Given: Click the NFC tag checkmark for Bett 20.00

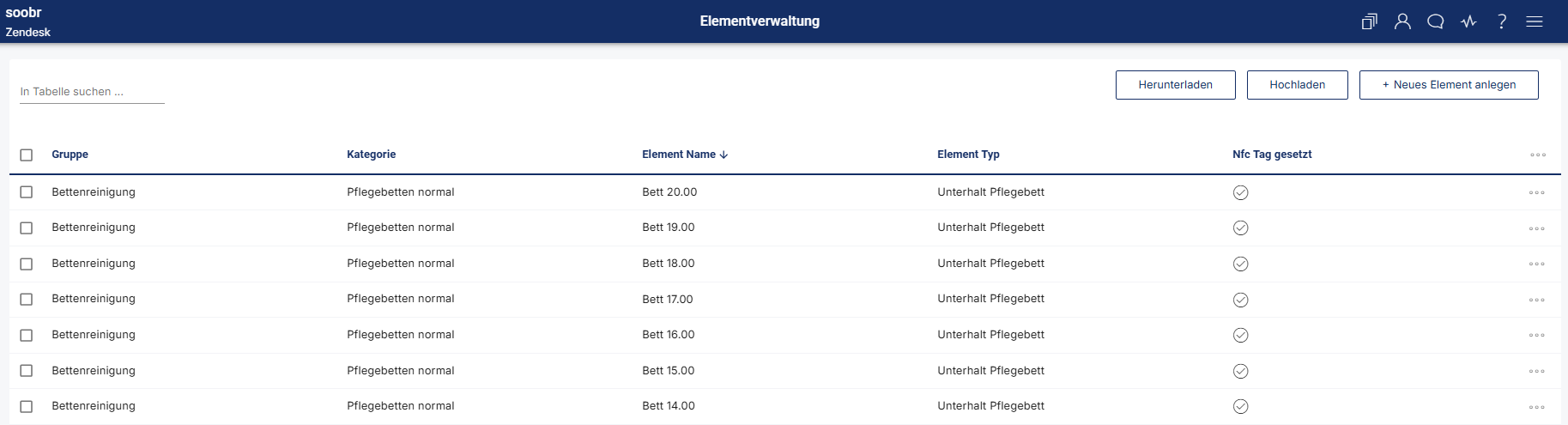Looking at the screenshot, I should click(1240, 192).
